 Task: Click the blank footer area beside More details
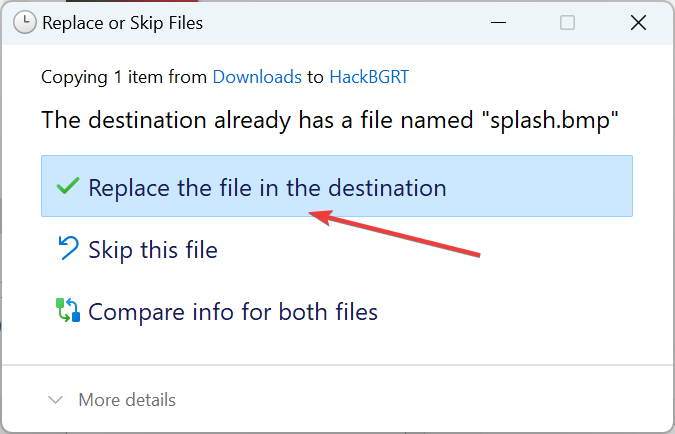click(x=420, y=400)
